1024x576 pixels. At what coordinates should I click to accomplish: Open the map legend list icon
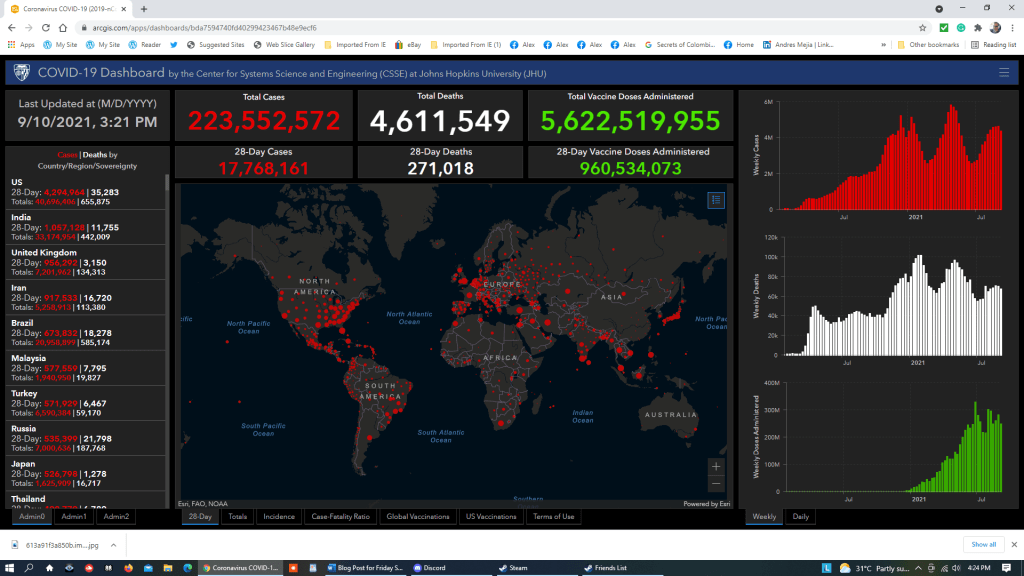pyautogui.click(x=715, y=200)
